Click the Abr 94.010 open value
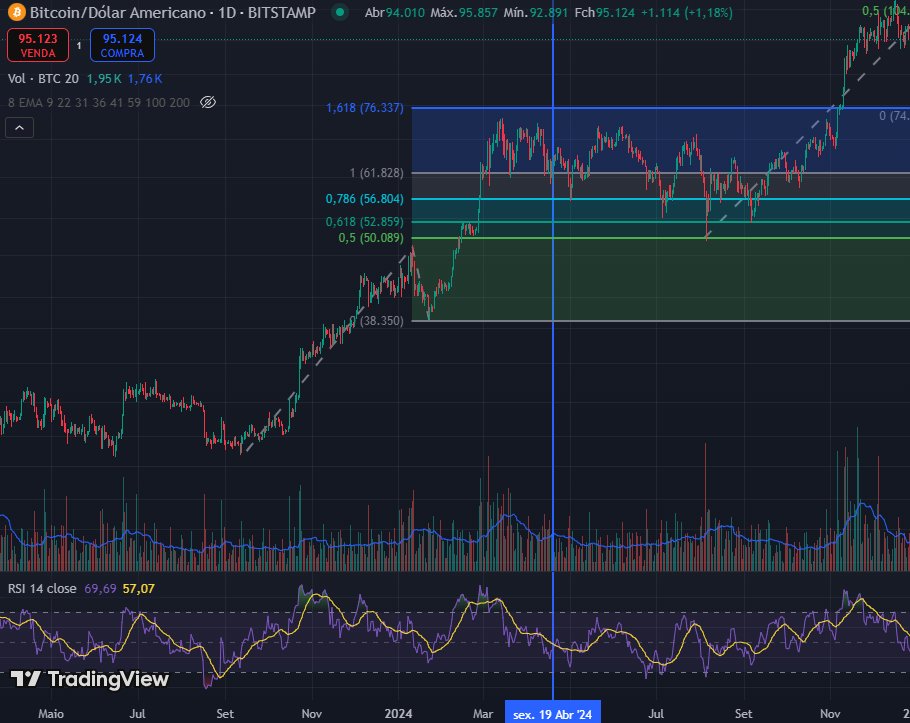The width and height of the screenshot is (910, 723). [x=395, y=12]
